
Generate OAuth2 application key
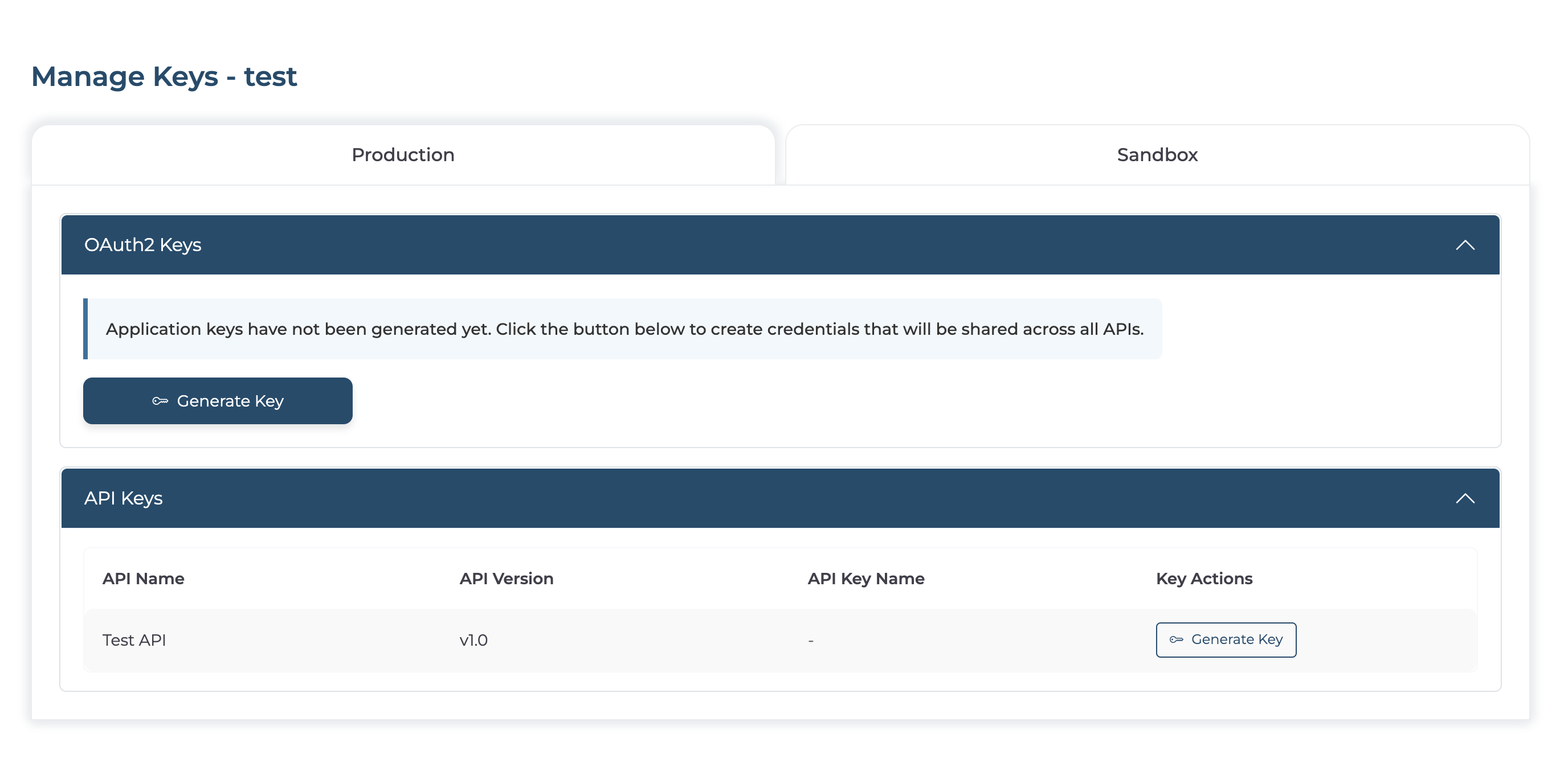218,401
